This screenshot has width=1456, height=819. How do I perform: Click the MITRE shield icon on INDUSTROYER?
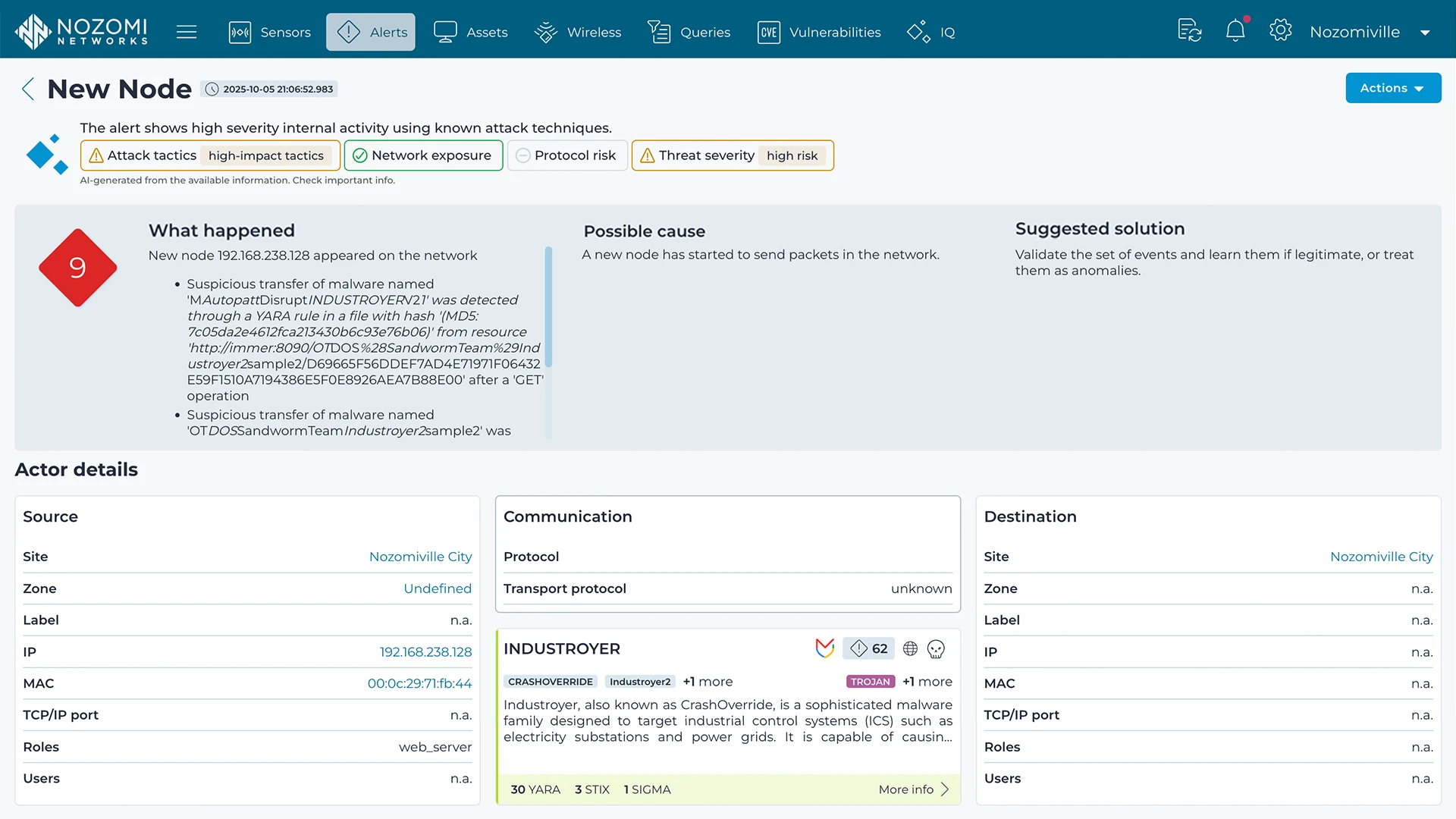pyautogui.click(x=824, y=648)
